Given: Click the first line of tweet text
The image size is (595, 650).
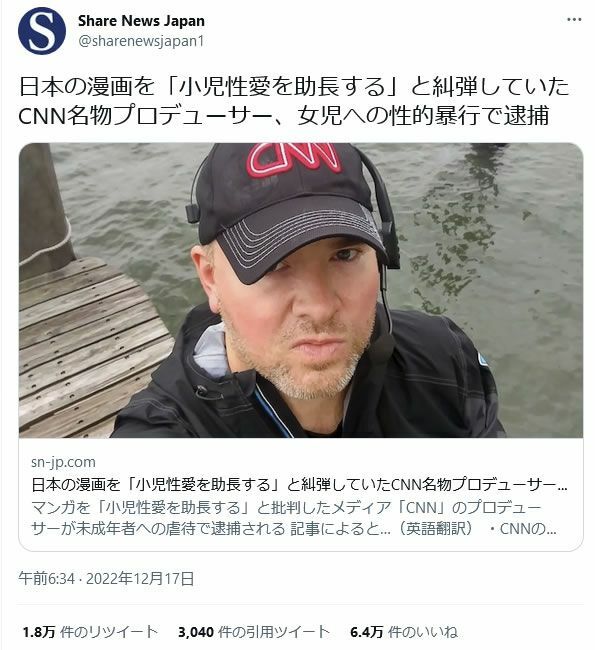Looking at the screenshot, I should click(x=294, y=87).
